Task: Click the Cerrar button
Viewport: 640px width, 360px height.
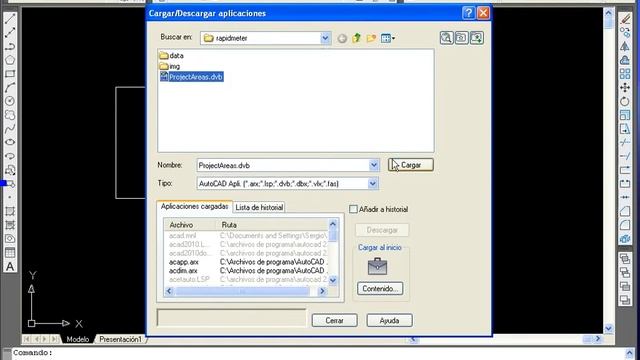Action: [x=334, y=320]
